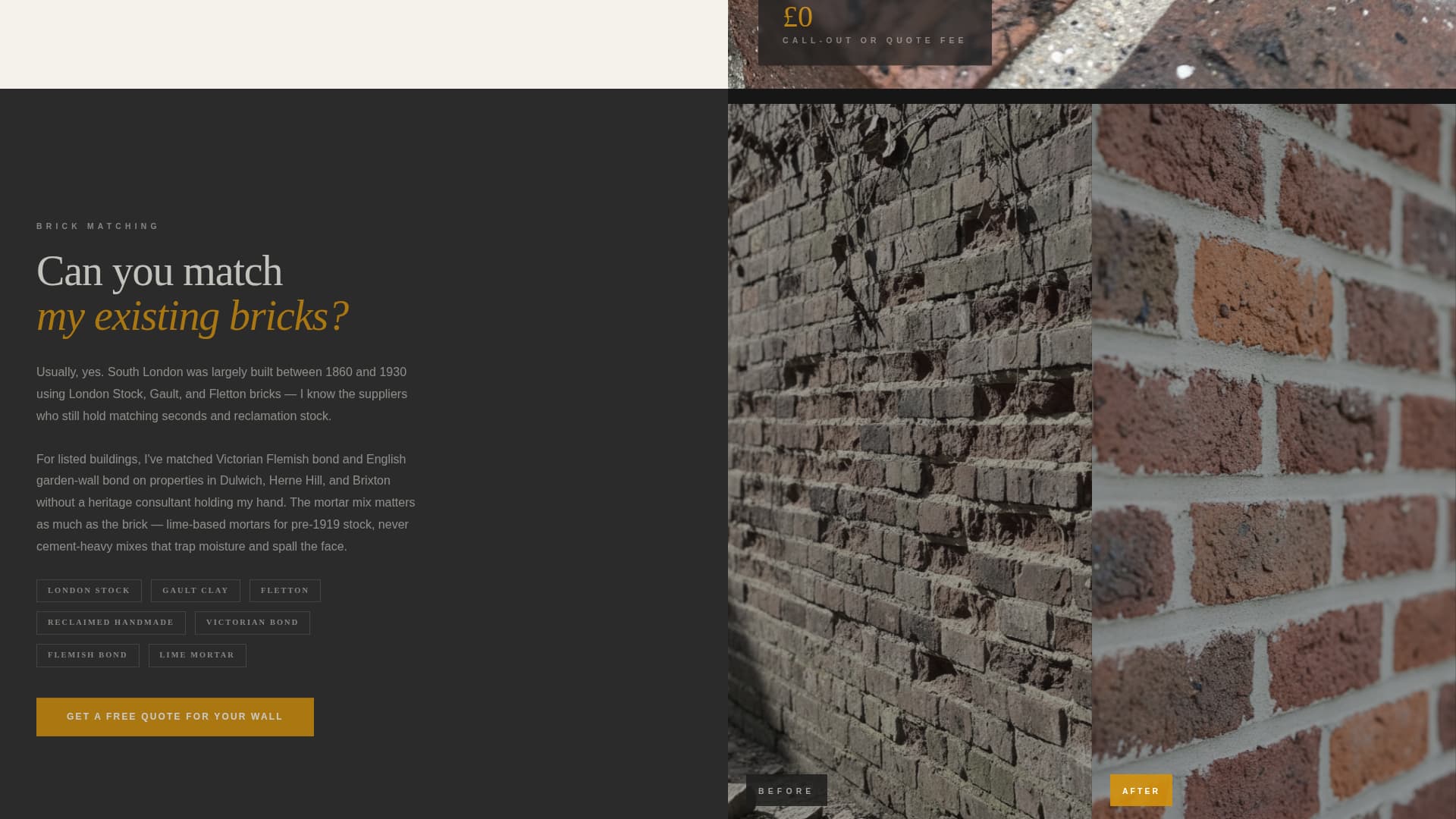Open the after photo of repointed red bricks
Image resolution: width=1456 pixels, height=819 pixels.
(1274, 461)
